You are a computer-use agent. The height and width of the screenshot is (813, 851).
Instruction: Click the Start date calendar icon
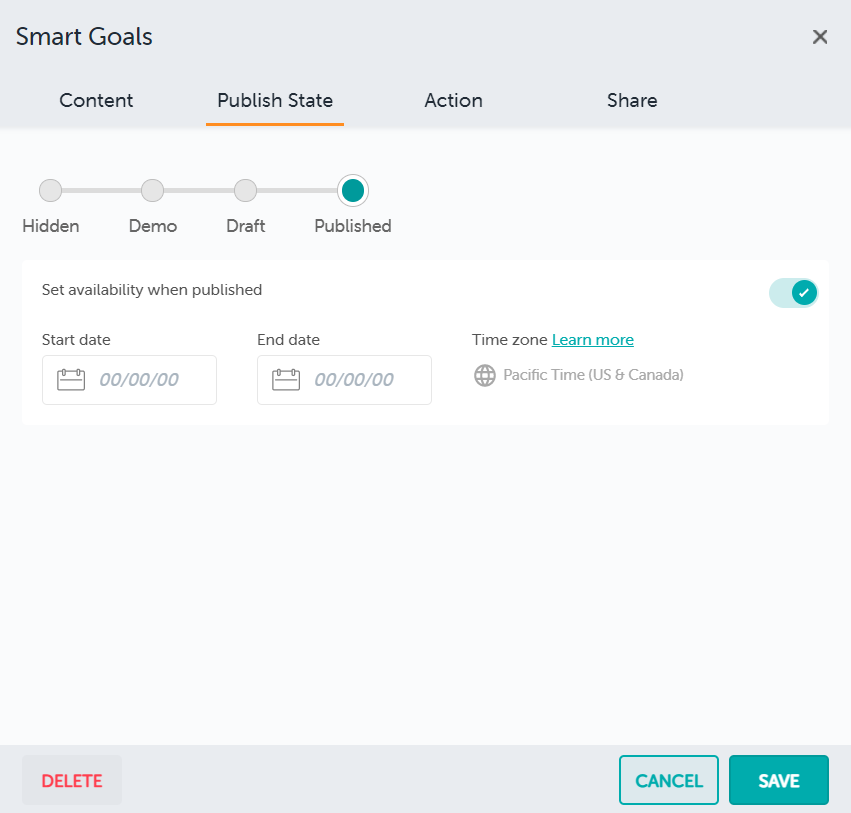pos(71,380)
